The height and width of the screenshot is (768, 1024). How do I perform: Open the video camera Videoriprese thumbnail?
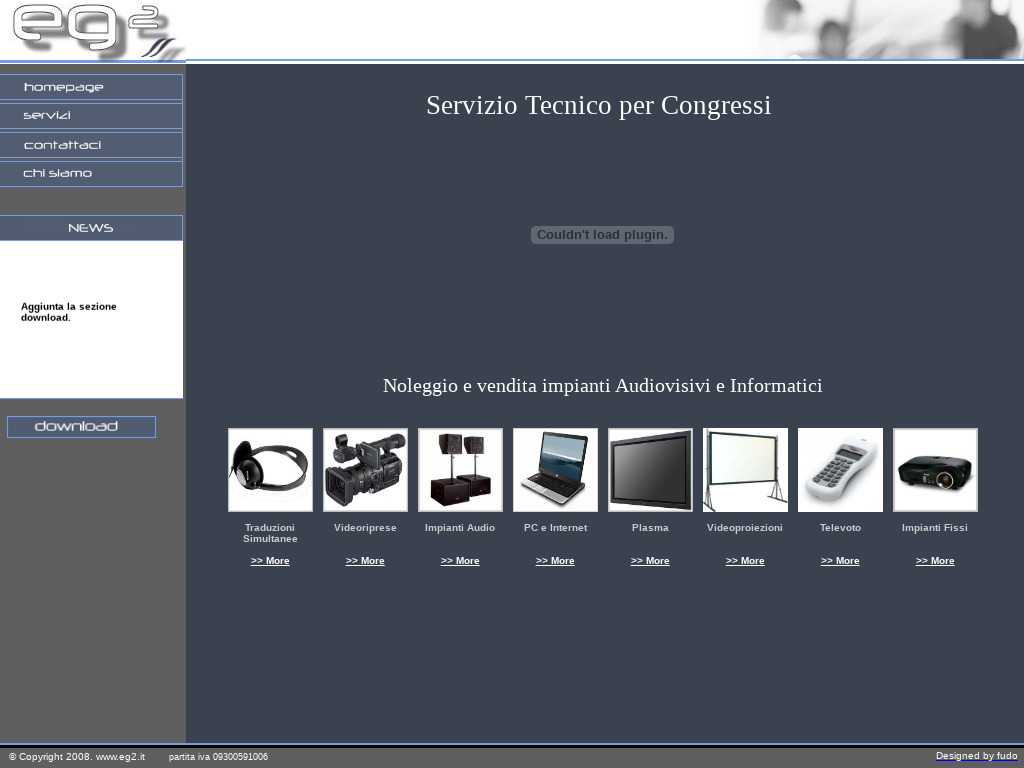tap(365, 470)
